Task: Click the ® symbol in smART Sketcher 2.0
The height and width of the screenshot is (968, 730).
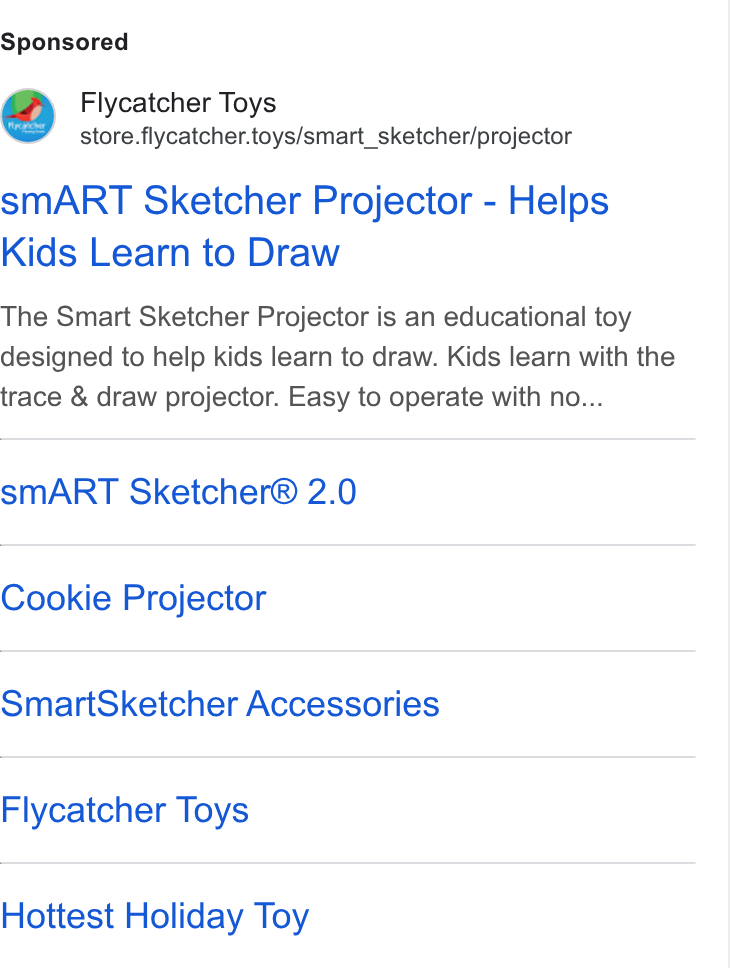Action: (285, 490)
